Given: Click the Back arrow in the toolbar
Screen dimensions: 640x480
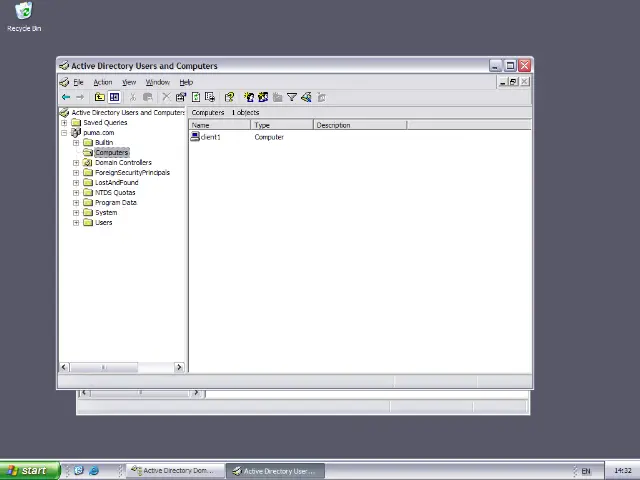Looking at the screenshot, I should (x=66, y=97).
